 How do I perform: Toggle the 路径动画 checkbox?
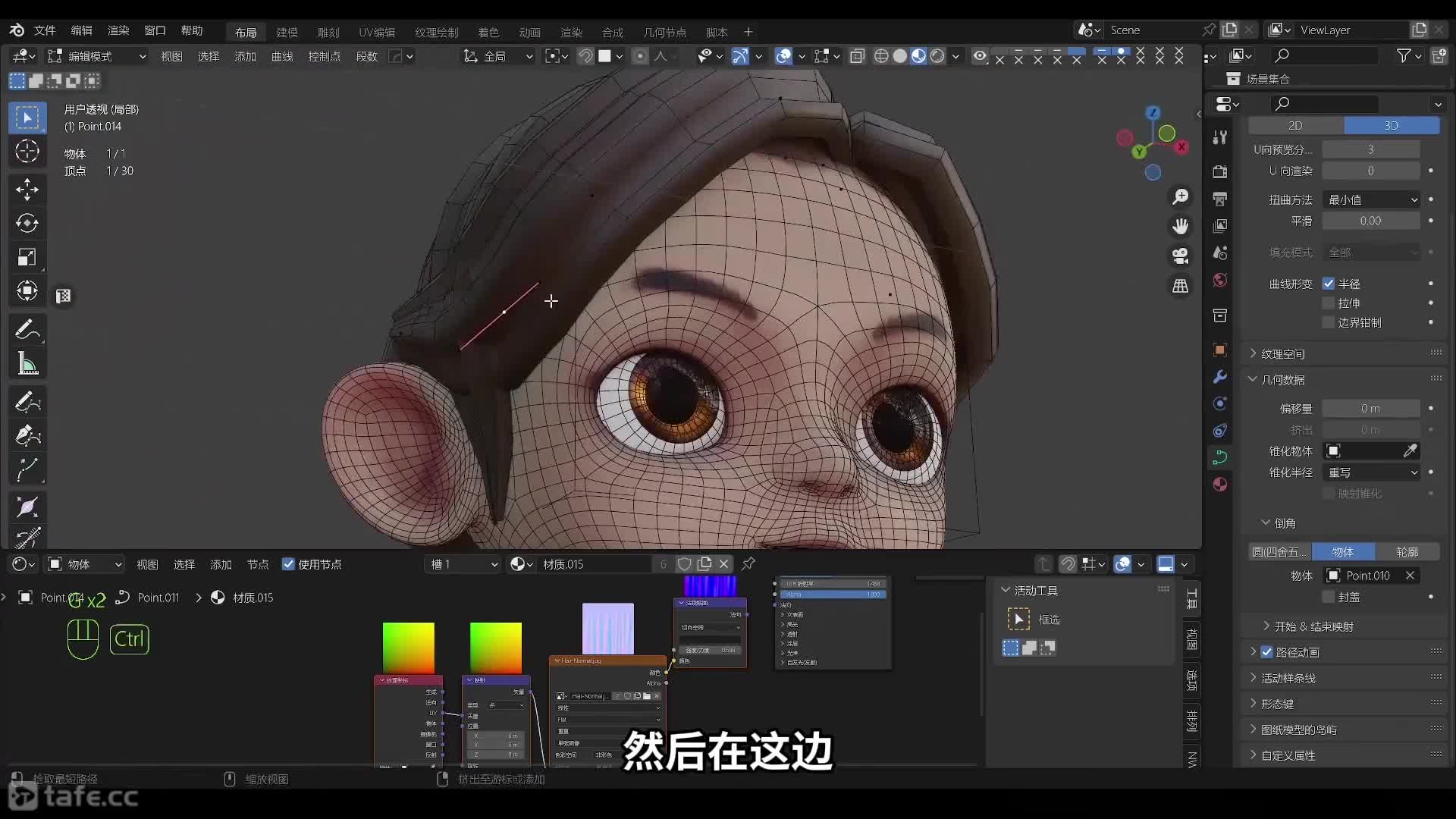pos(1266,652)
